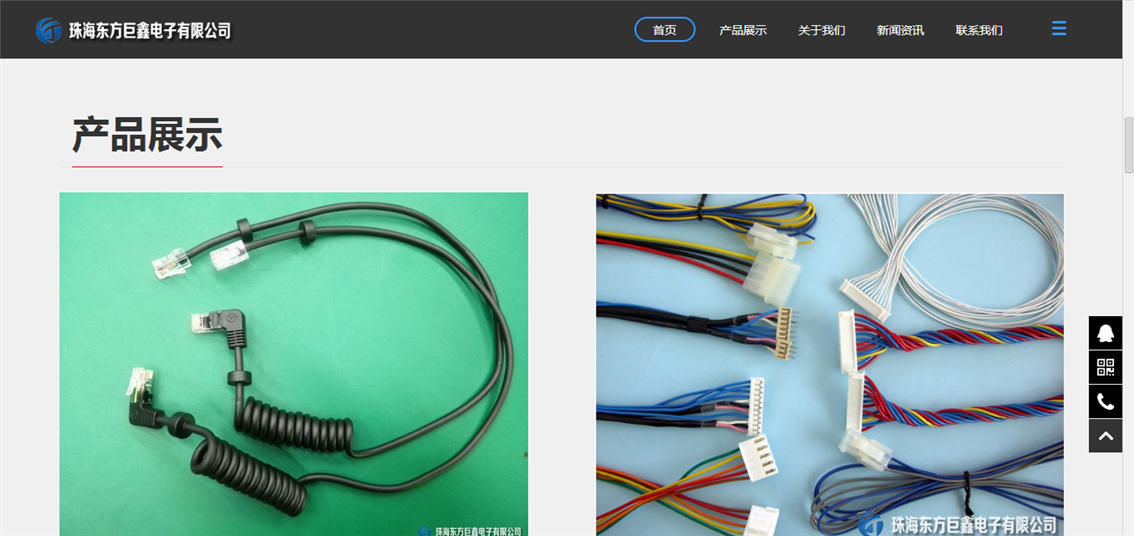The width and height of the screenshot is (1134, 536).
Task: Click the scrollbar track below the thumb
Action: 1128,350
